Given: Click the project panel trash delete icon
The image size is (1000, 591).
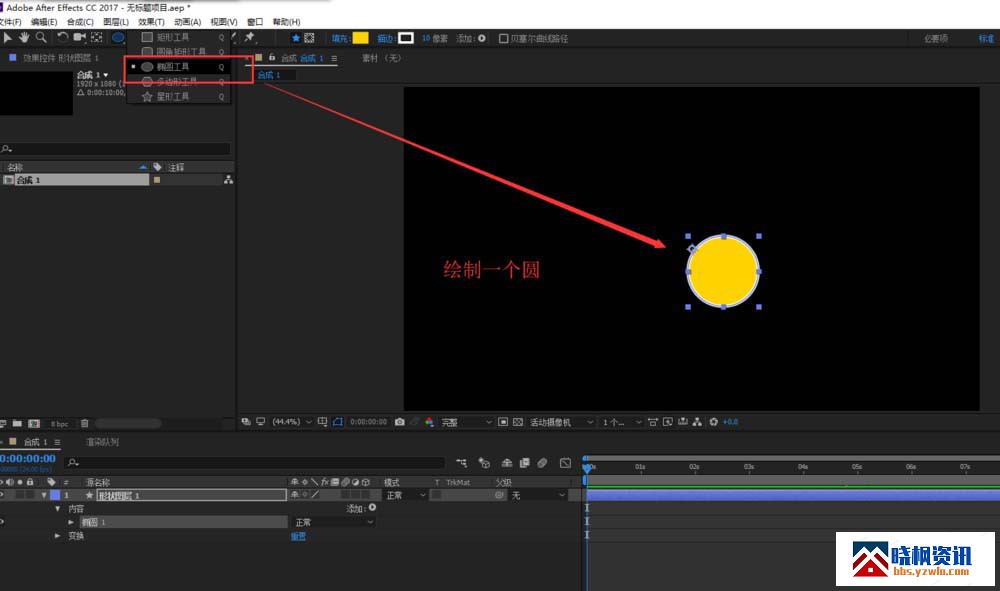Looking at the screenshot, I should 84,423.
